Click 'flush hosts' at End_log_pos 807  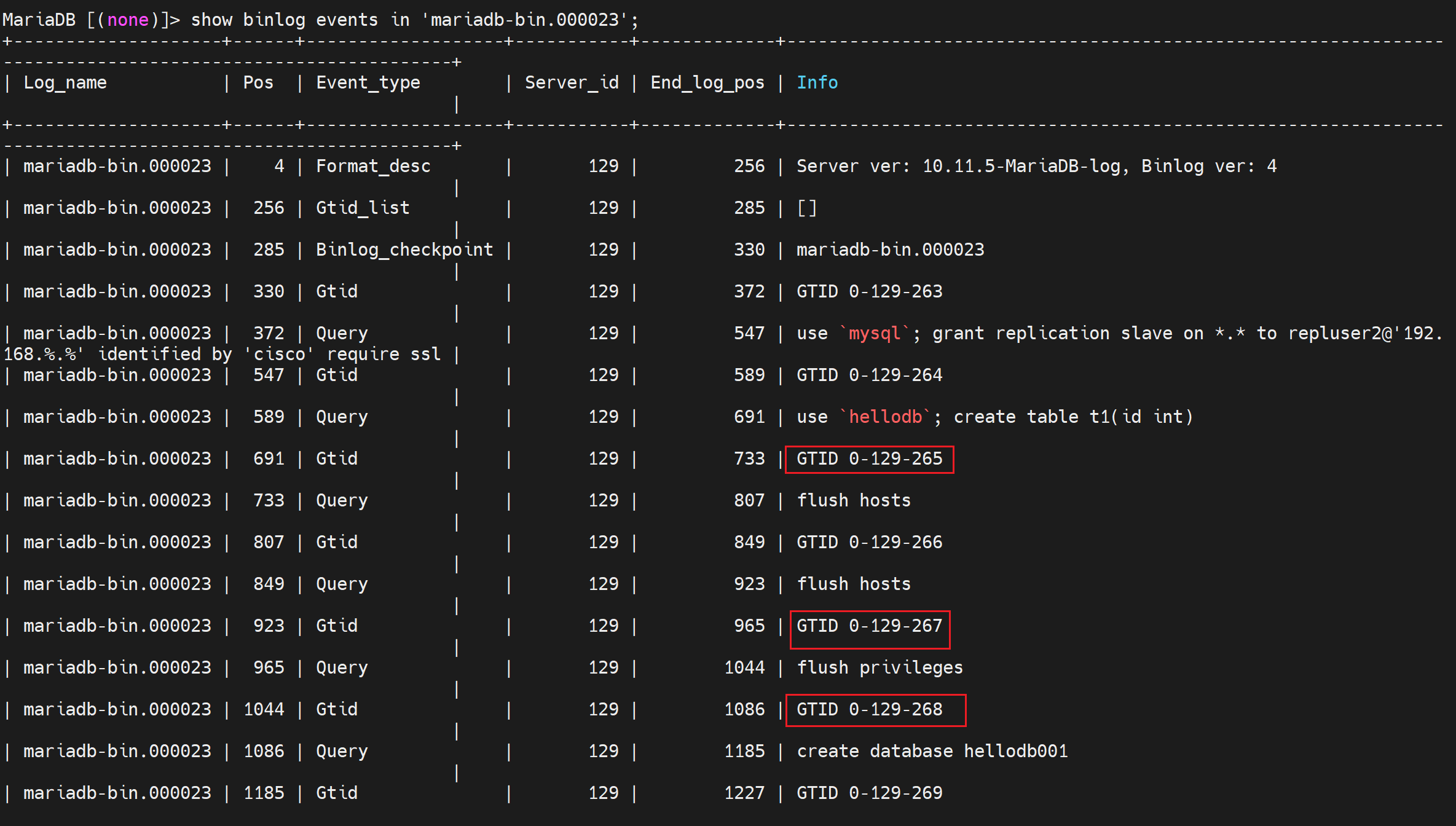(x=854, y=501)
